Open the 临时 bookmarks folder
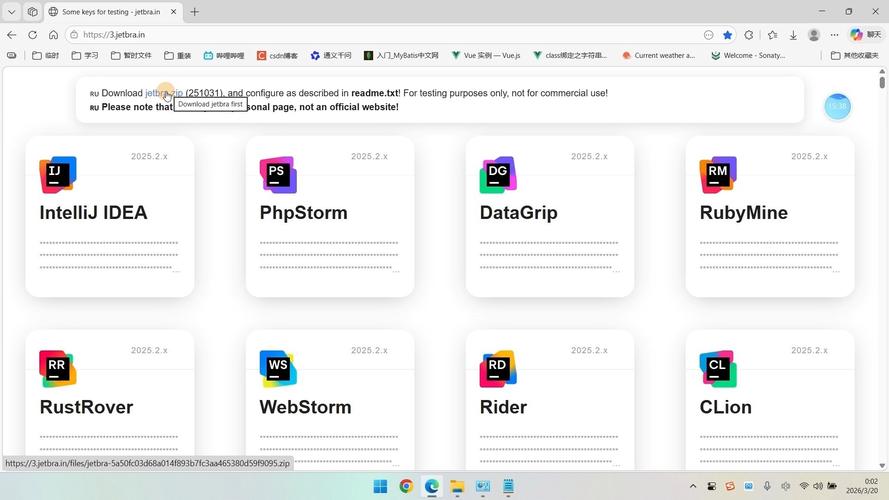This screenshot has height=500, width=889. click(45, 56)
